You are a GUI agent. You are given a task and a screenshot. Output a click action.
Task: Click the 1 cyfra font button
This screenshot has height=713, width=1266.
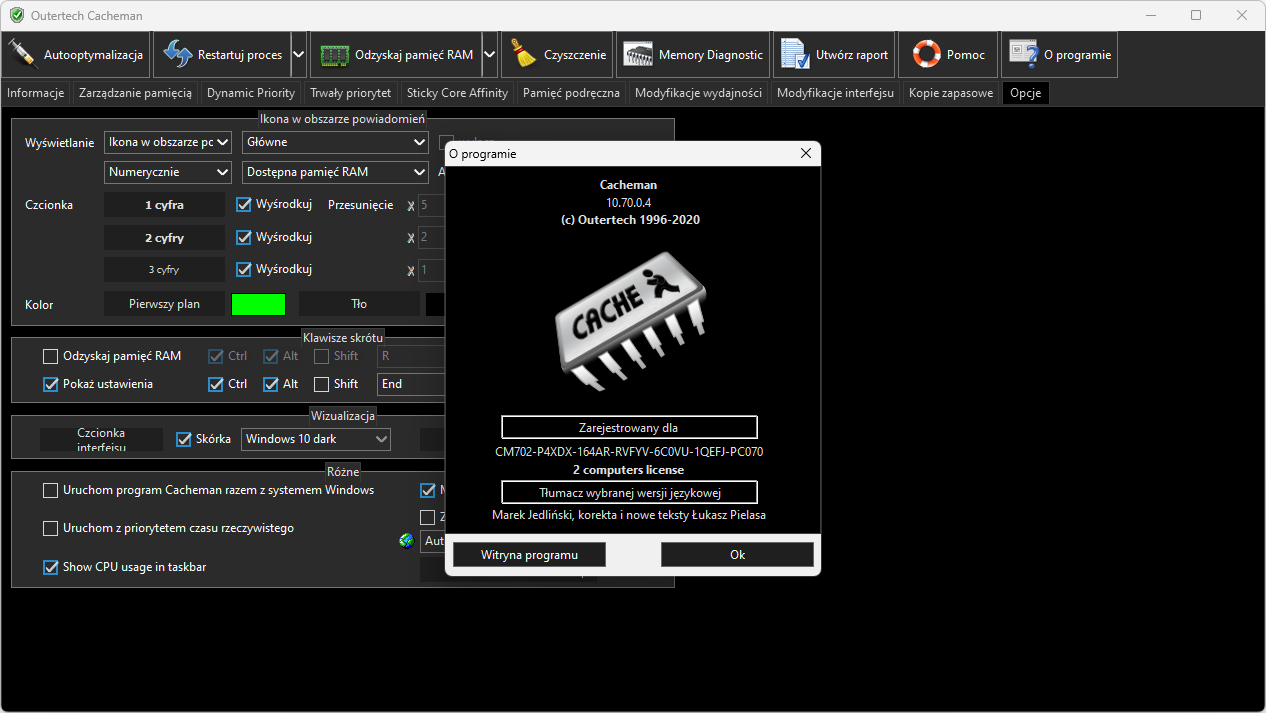[164, 205]
